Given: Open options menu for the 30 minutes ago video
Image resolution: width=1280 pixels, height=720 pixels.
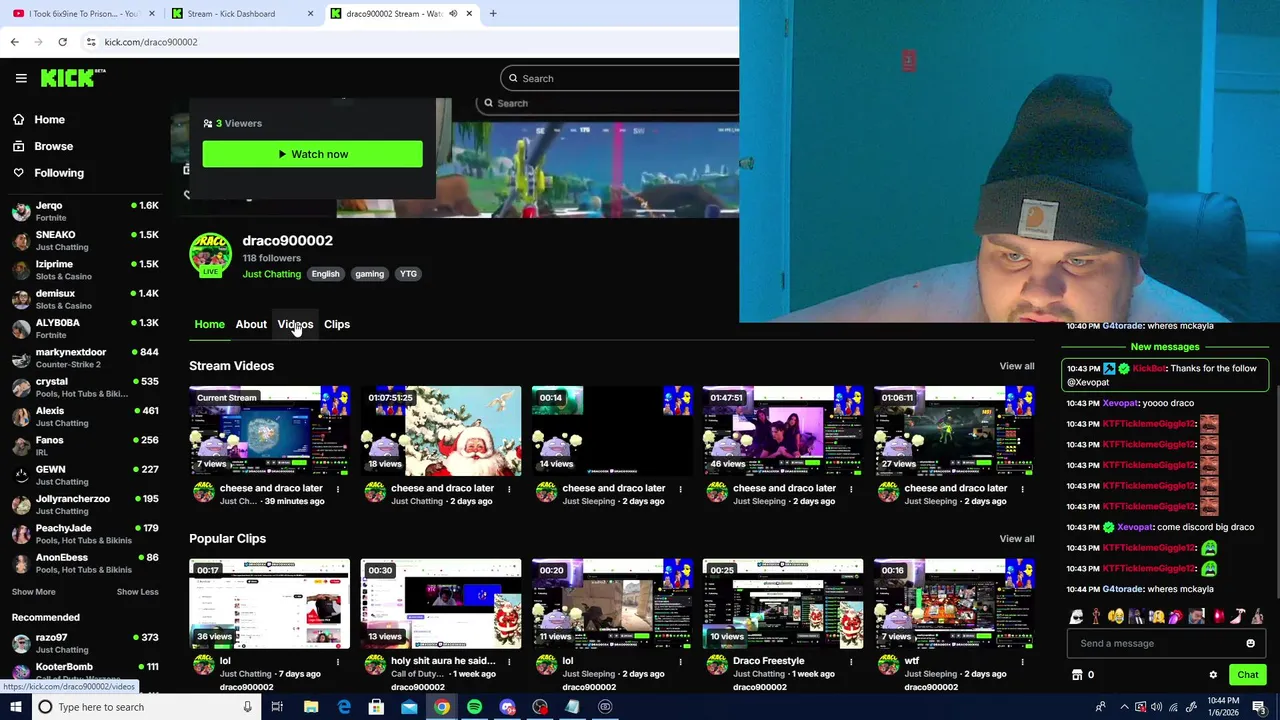Looking at the screenshot, I should tap(338, 489).
